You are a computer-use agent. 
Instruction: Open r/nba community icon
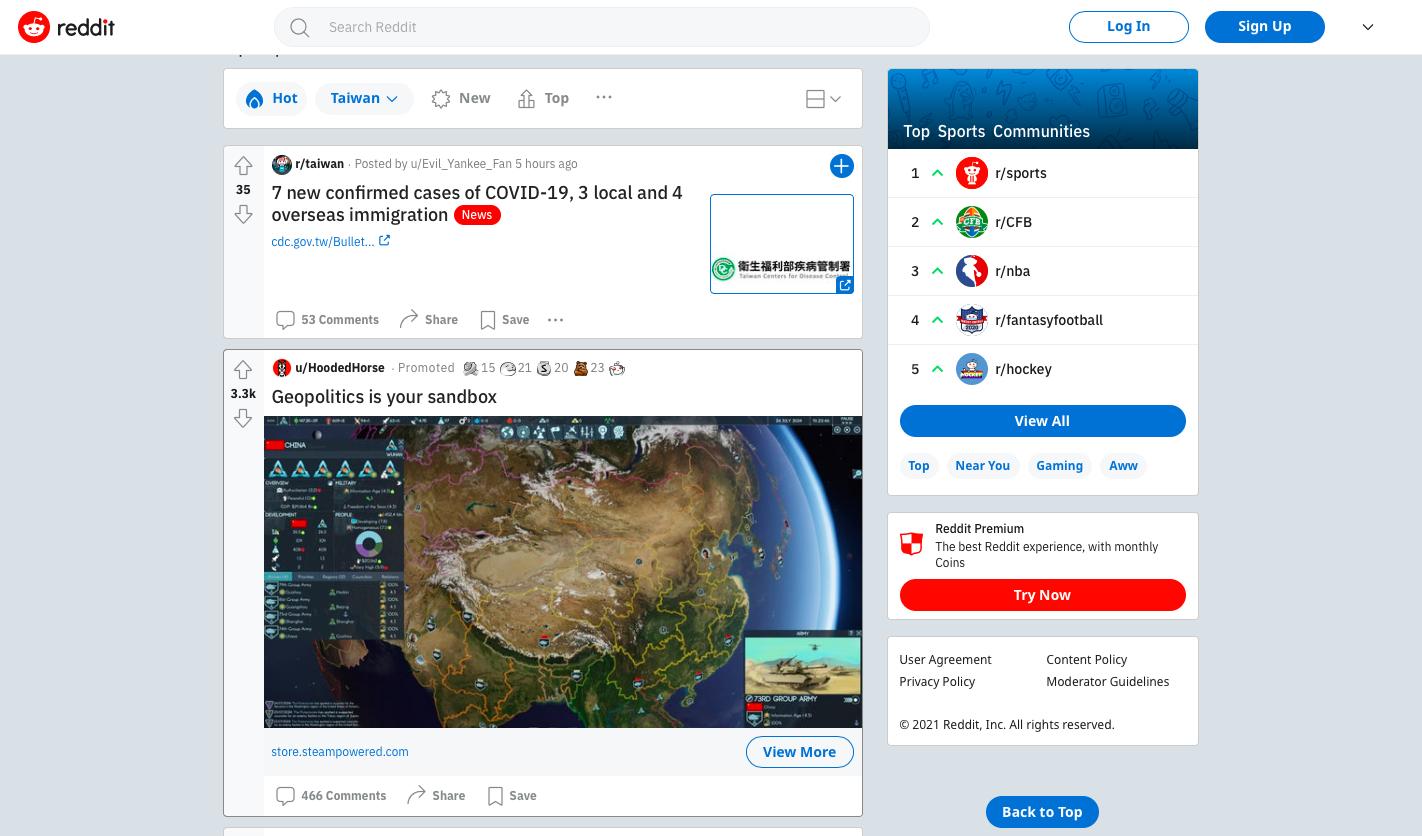pyautogui.click(x=972, y=271)
